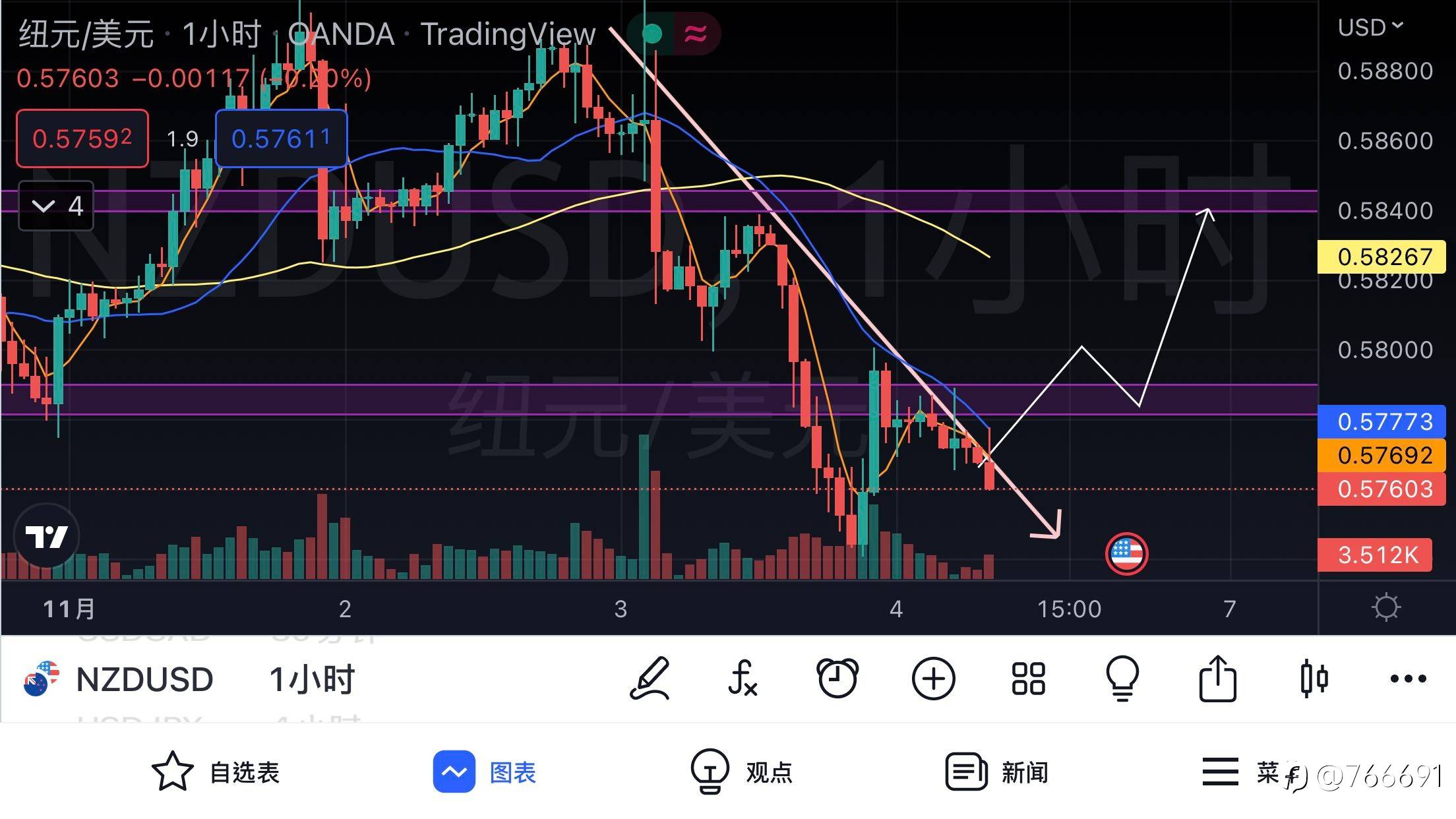Open the alarm clock alert icon
The width and height of the screenshot is (1456, 819).
point(837,678)
